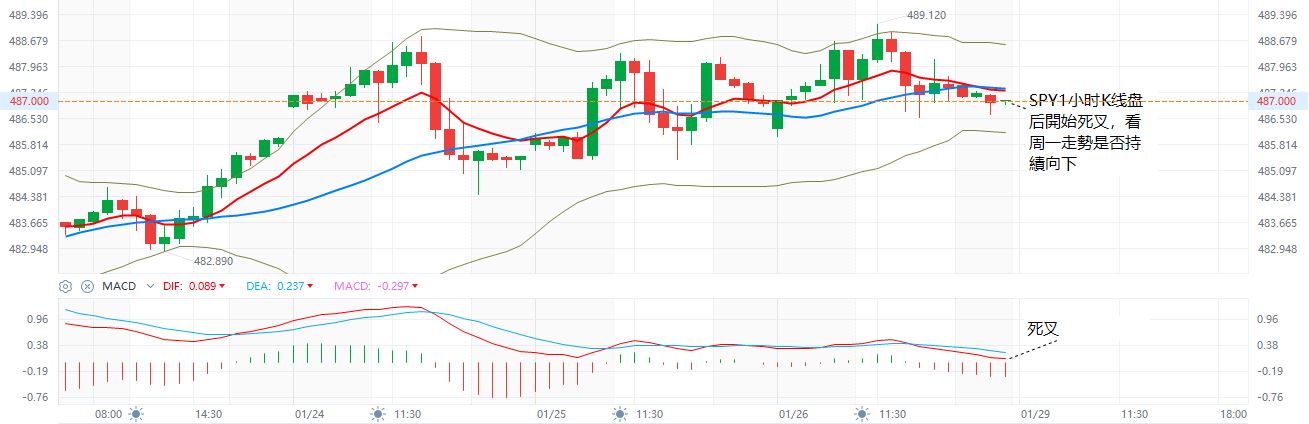This screenshot has width=1309, height=424.
Task: Click the 489.120 high price label
Action: (x=926, y=16)
